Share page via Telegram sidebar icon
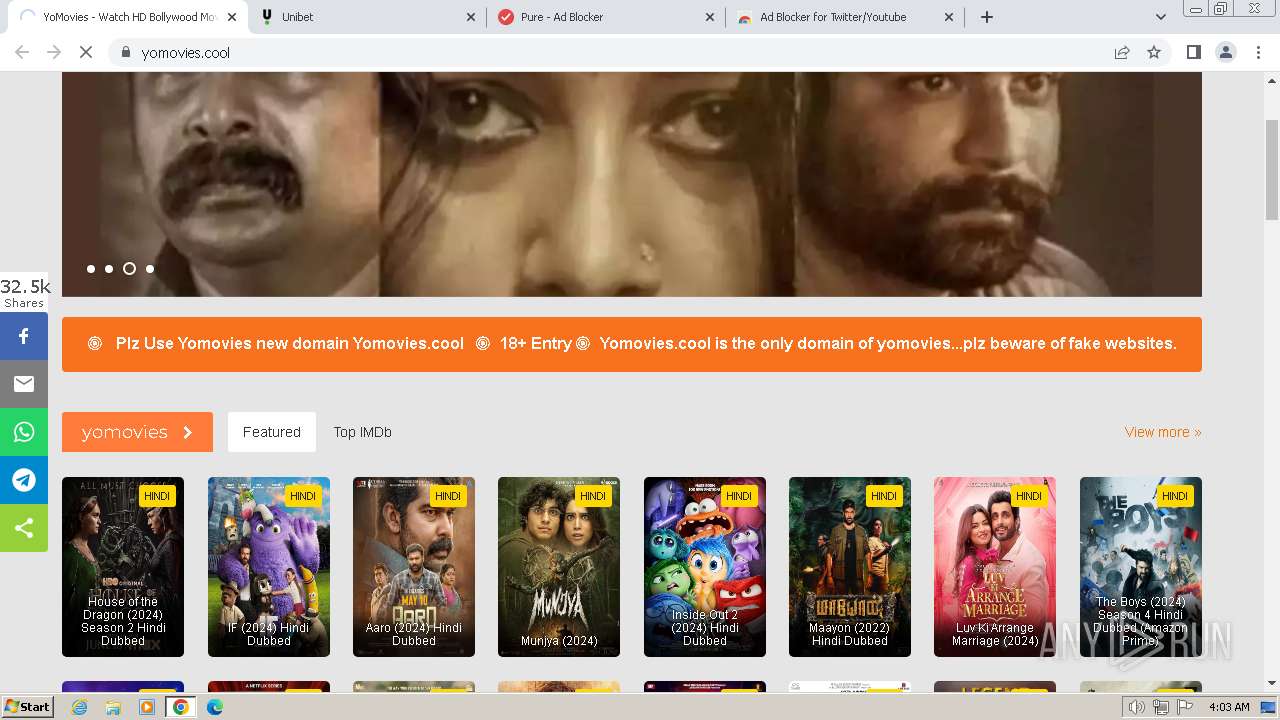The width and height of the screenshot is (1280, 720). (x=24, y=480)
